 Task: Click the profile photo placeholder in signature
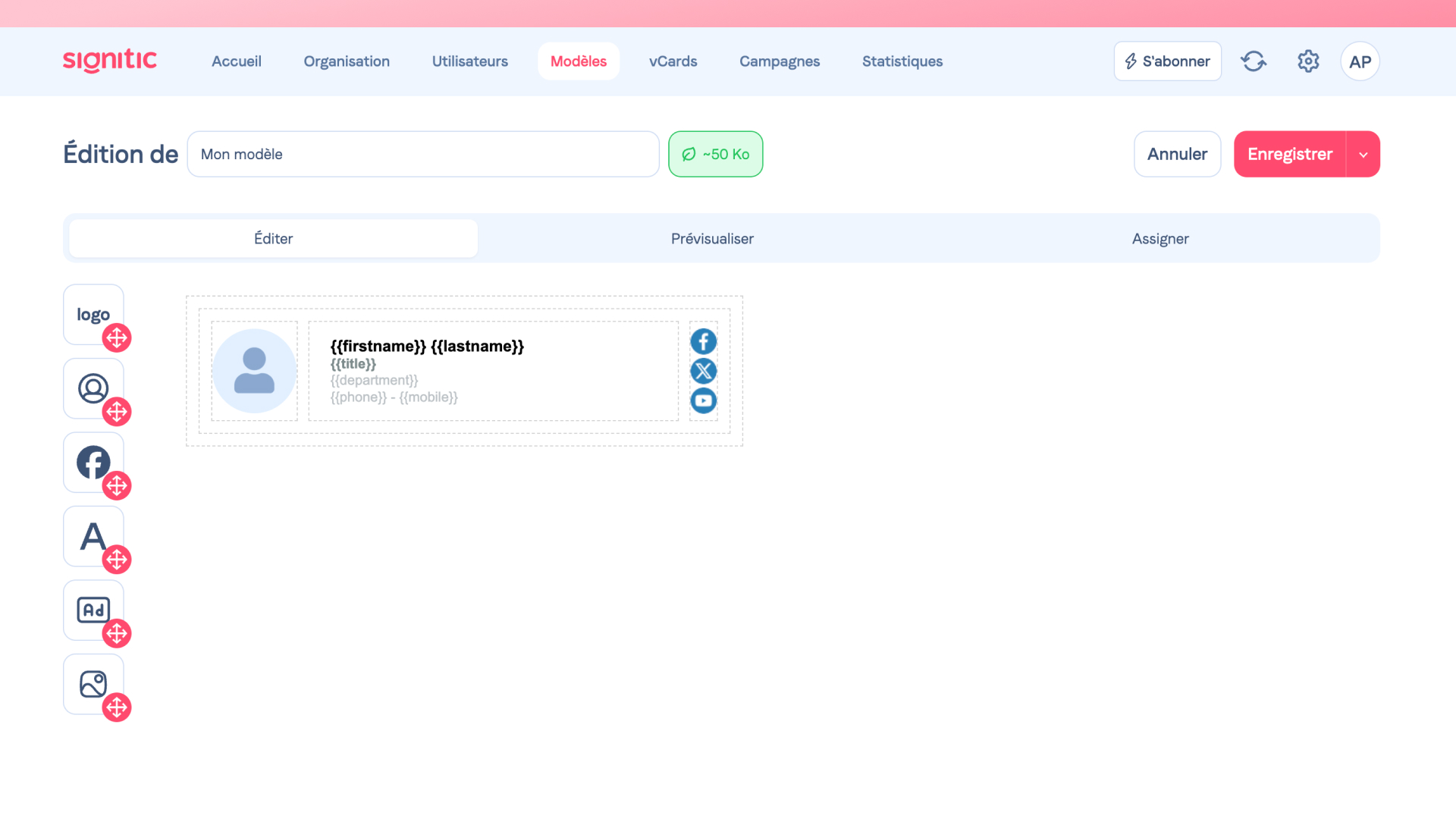pos(254,371)
